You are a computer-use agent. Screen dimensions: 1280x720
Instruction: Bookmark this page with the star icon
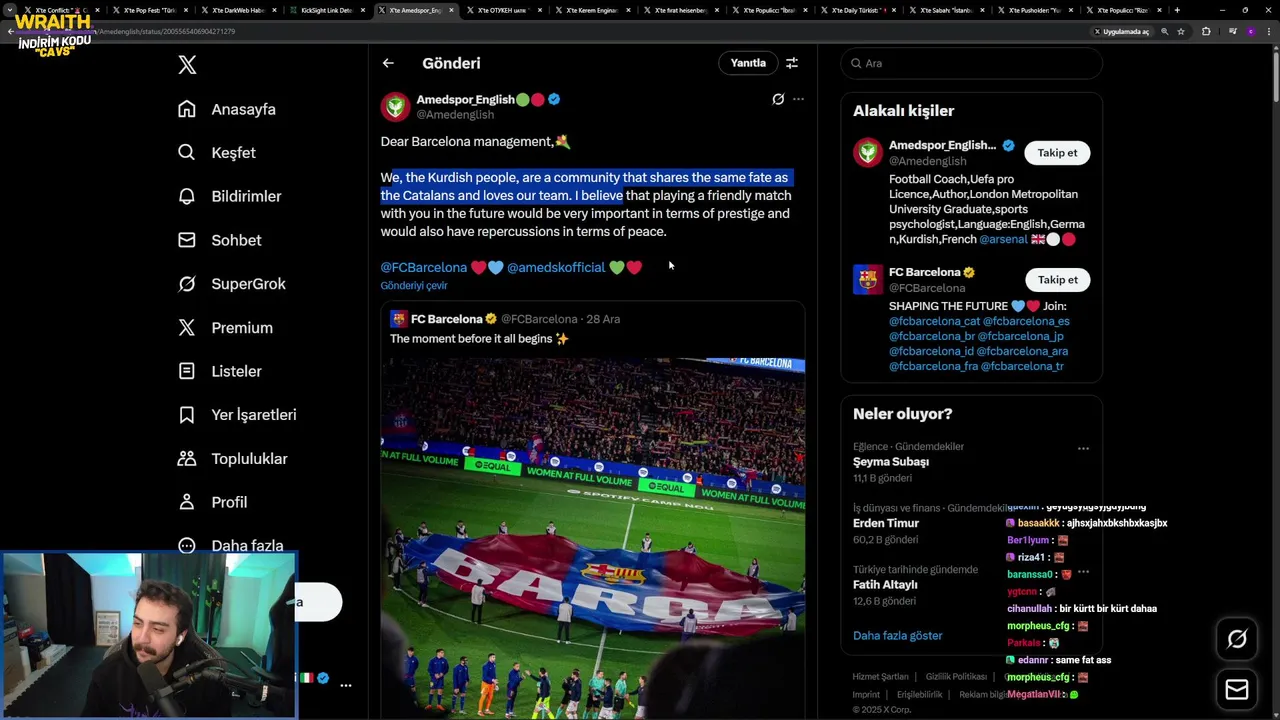pos(1181,31)
